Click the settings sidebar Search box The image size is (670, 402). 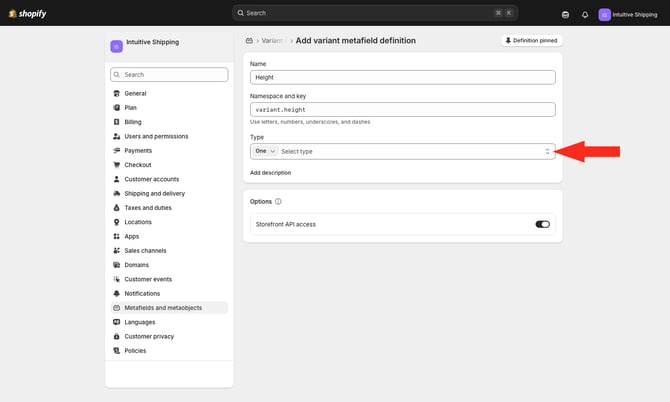[x=169, y=75]
